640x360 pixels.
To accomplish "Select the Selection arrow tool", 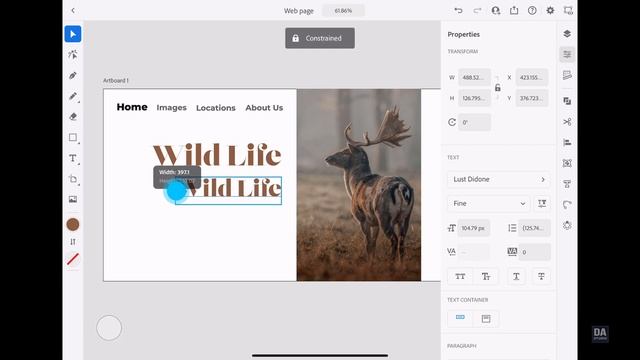I will point(73,34).
